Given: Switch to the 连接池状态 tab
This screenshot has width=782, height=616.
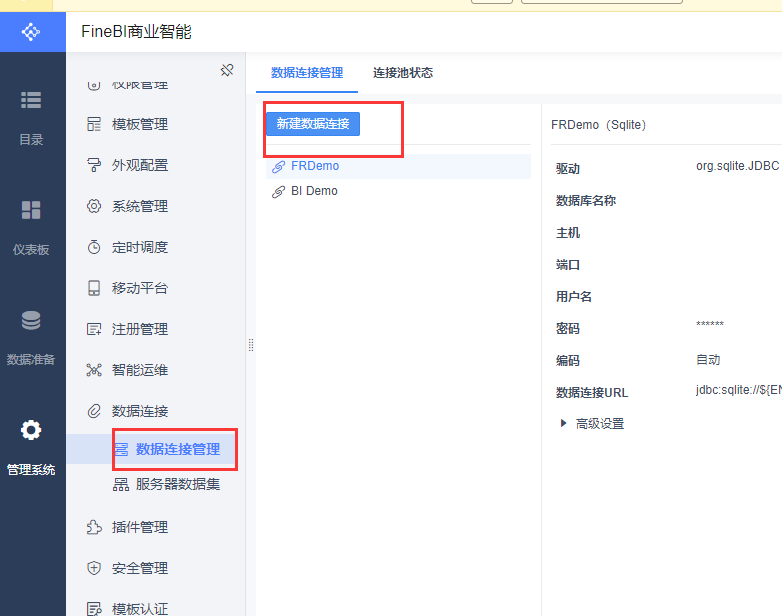Looking at the screenshot, I should 403,73.
